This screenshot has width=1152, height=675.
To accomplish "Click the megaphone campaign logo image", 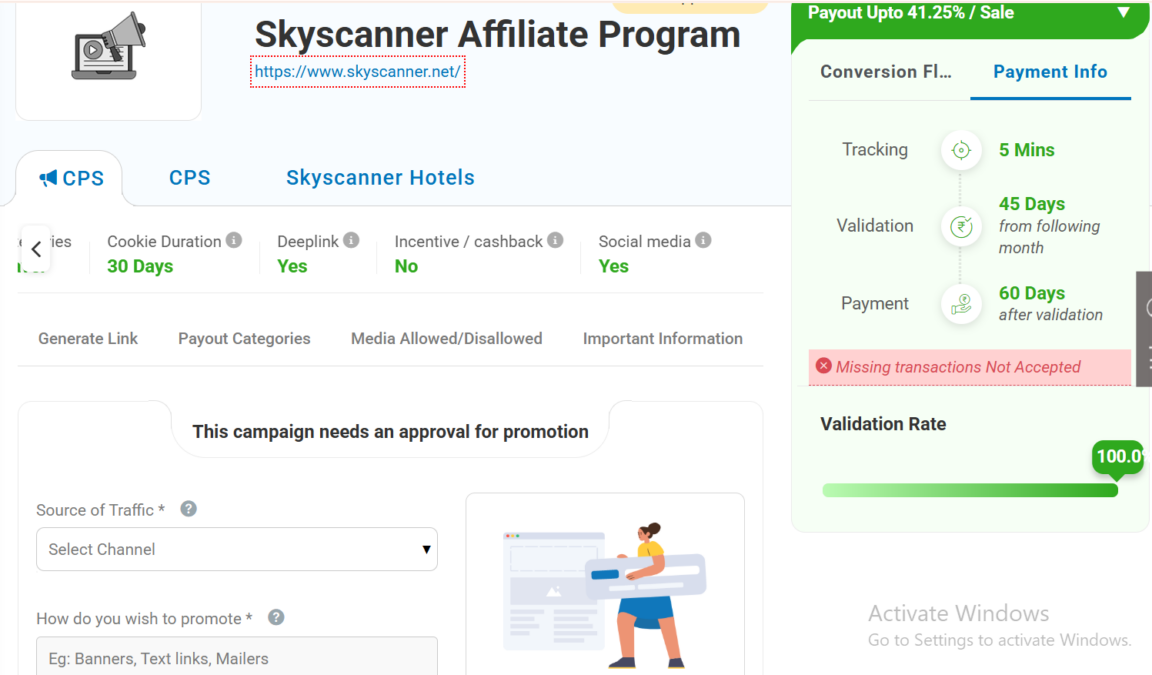I will pos(108,48).
